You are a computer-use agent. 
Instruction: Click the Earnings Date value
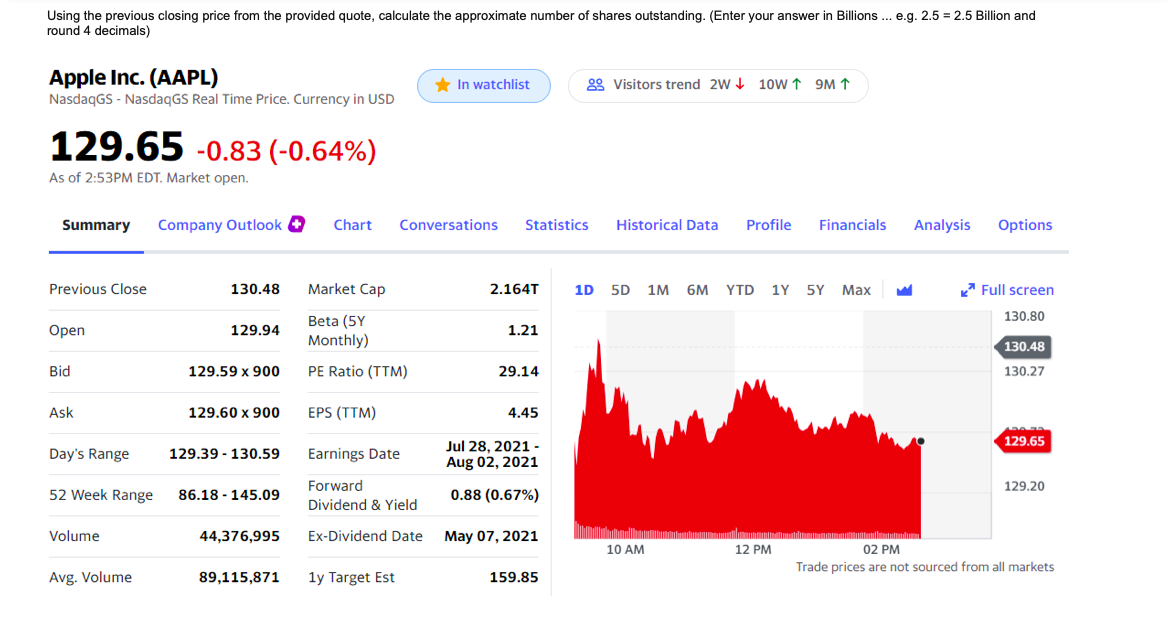[493, 454]
